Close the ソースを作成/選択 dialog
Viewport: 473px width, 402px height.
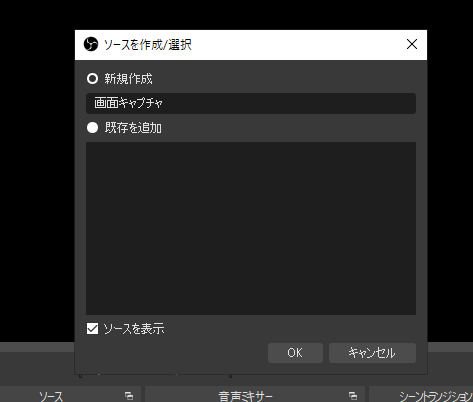click(412, 44)
